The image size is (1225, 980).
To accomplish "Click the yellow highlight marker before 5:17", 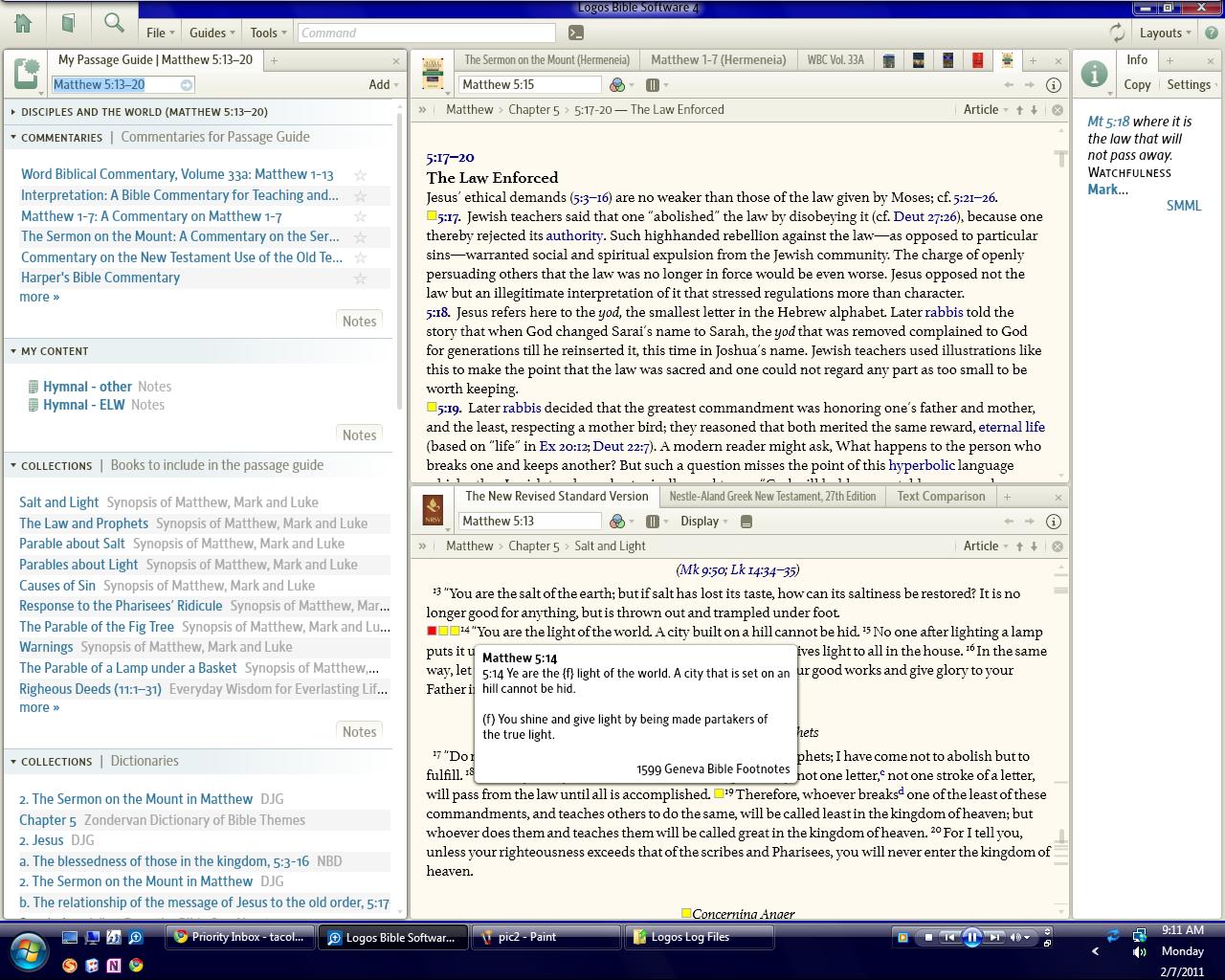I will [x=432, y=216].
